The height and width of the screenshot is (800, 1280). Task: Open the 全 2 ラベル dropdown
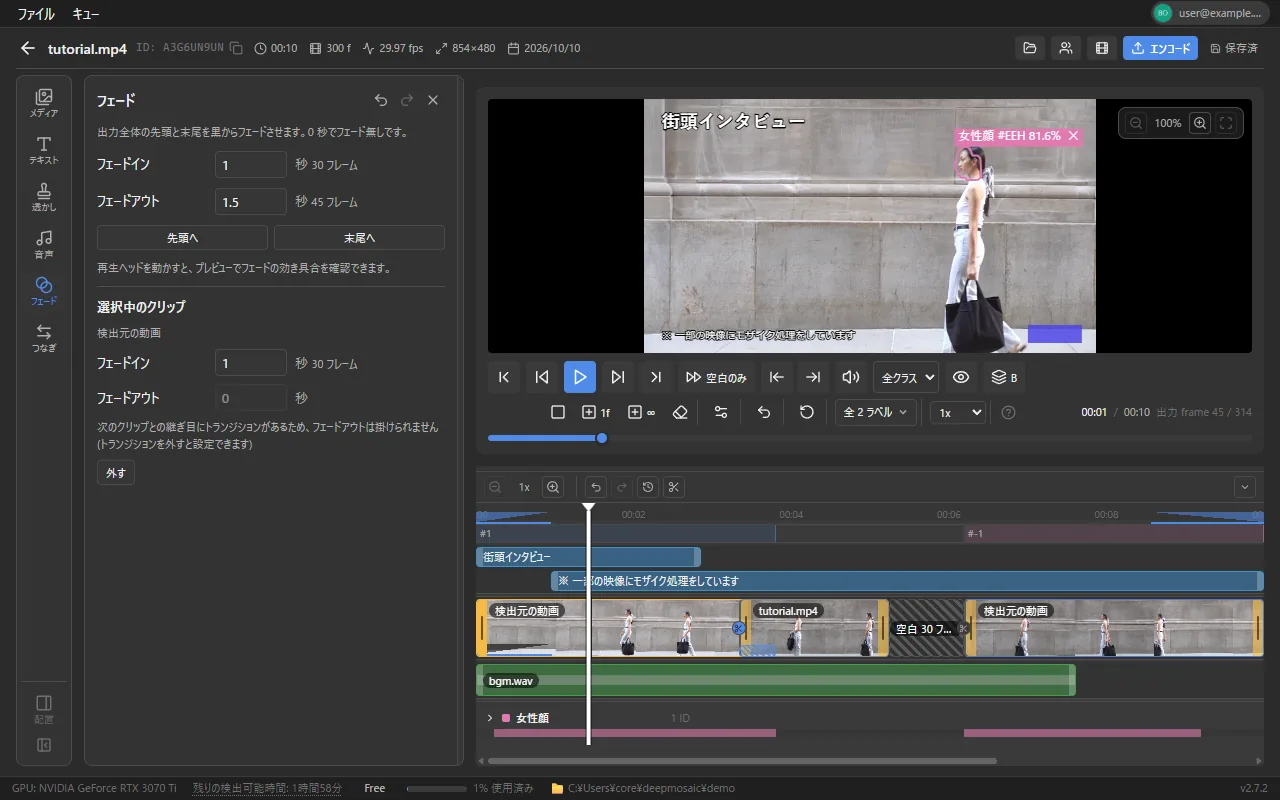pos(876,412)
